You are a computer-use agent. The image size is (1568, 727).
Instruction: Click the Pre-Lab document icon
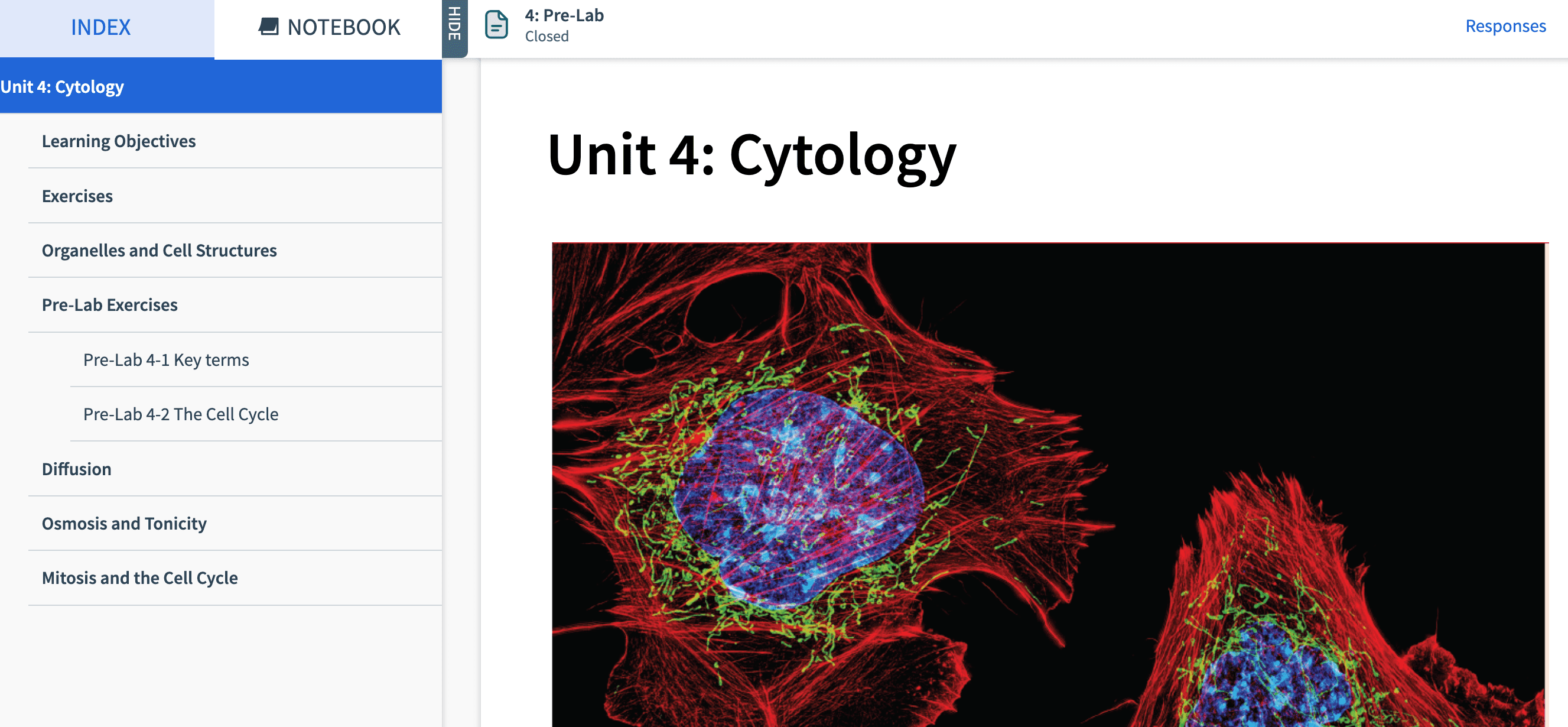click(496, 25)
